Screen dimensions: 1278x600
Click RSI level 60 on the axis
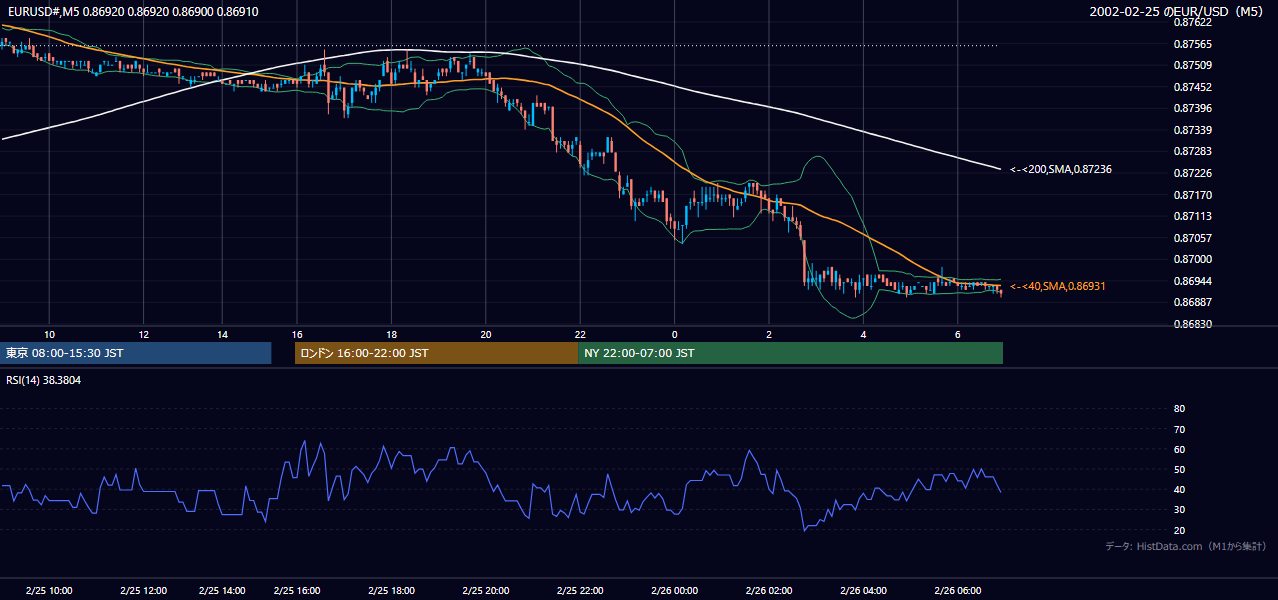point(1179,449)
